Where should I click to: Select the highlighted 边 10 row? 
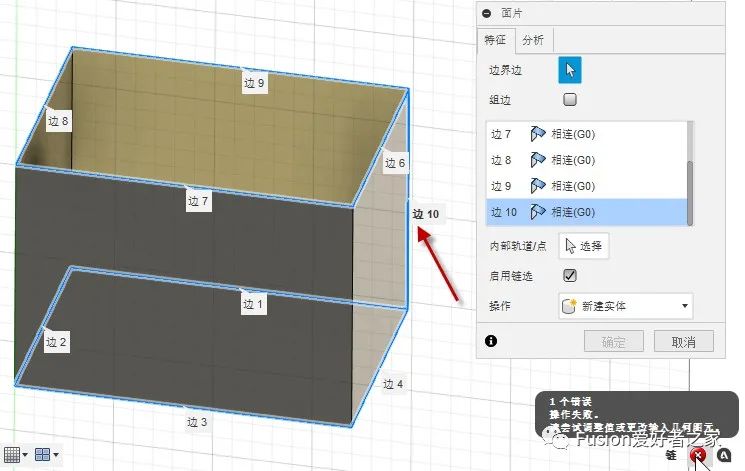587,212
